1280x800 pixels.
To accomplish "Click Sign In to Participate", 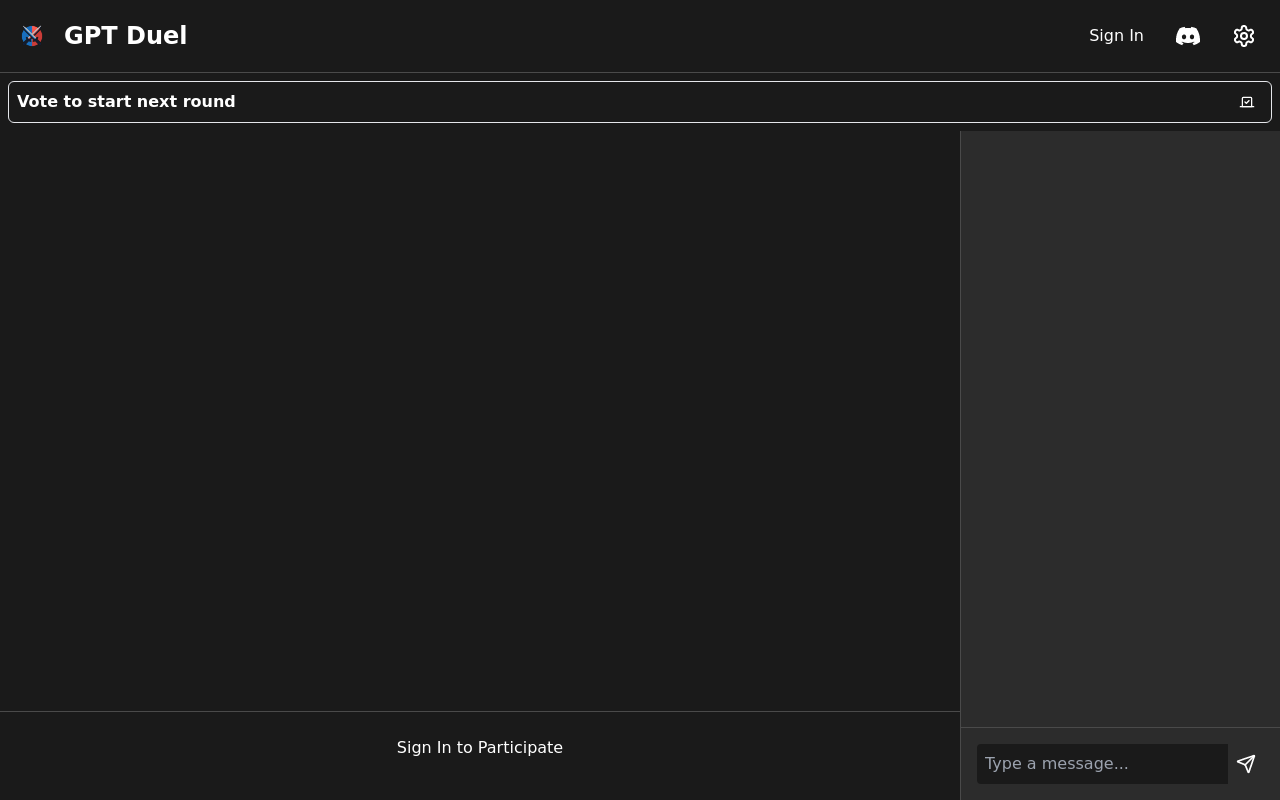I will 479,747.
